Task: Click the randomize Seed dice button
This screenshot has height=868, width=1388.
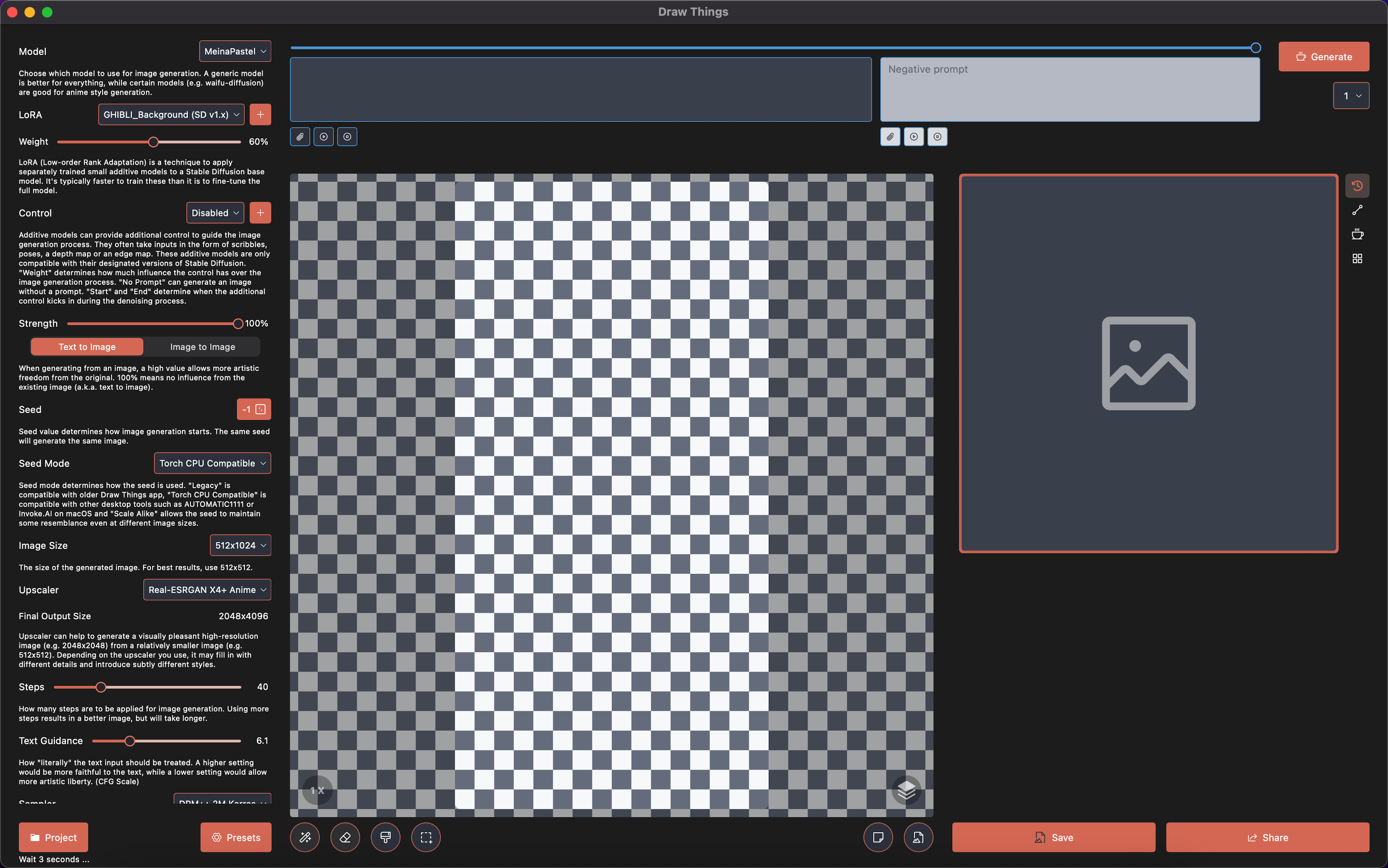Action: click(x=260, y=410)
